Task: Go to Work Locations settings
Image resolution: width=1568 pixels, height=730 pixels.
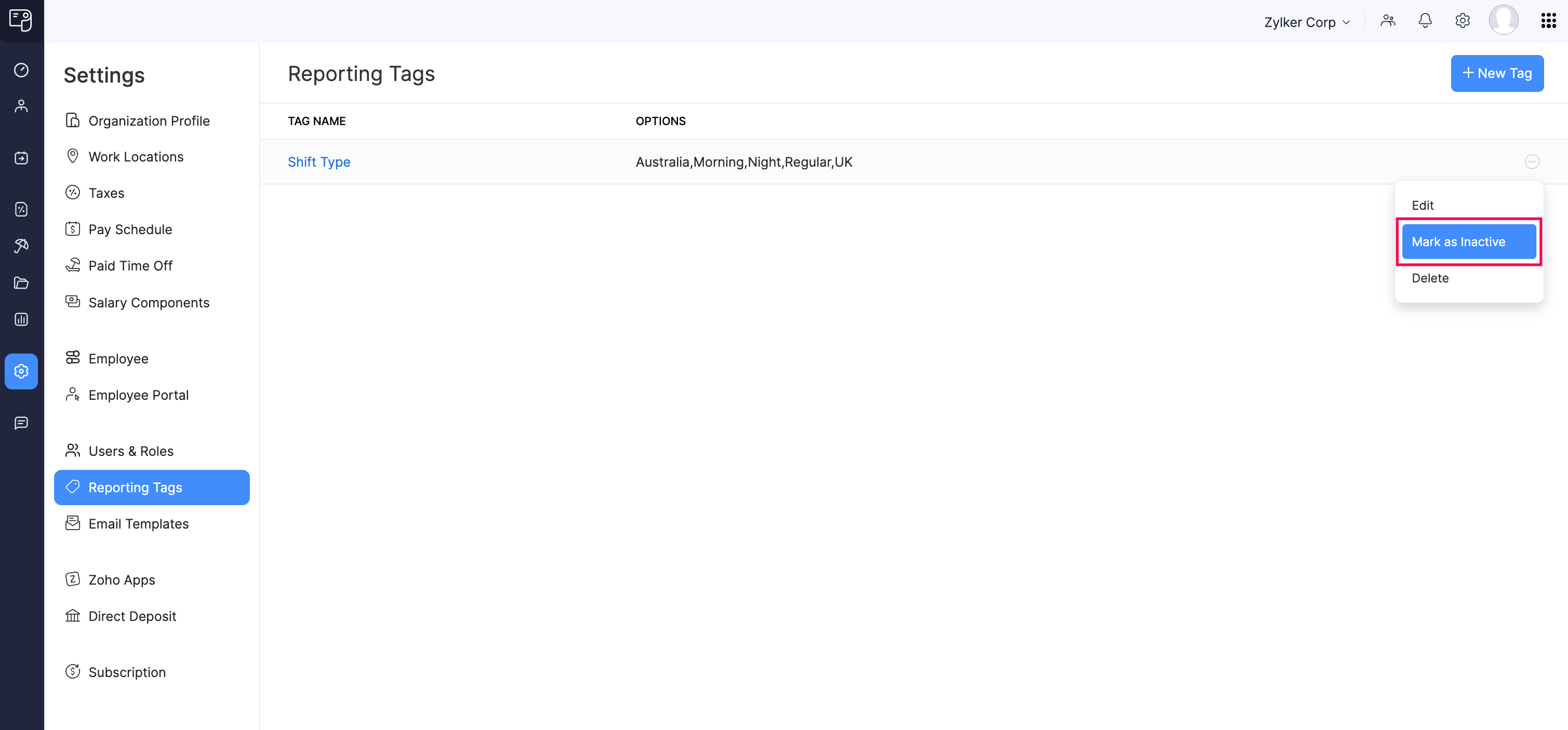Action: click(152, 156)
